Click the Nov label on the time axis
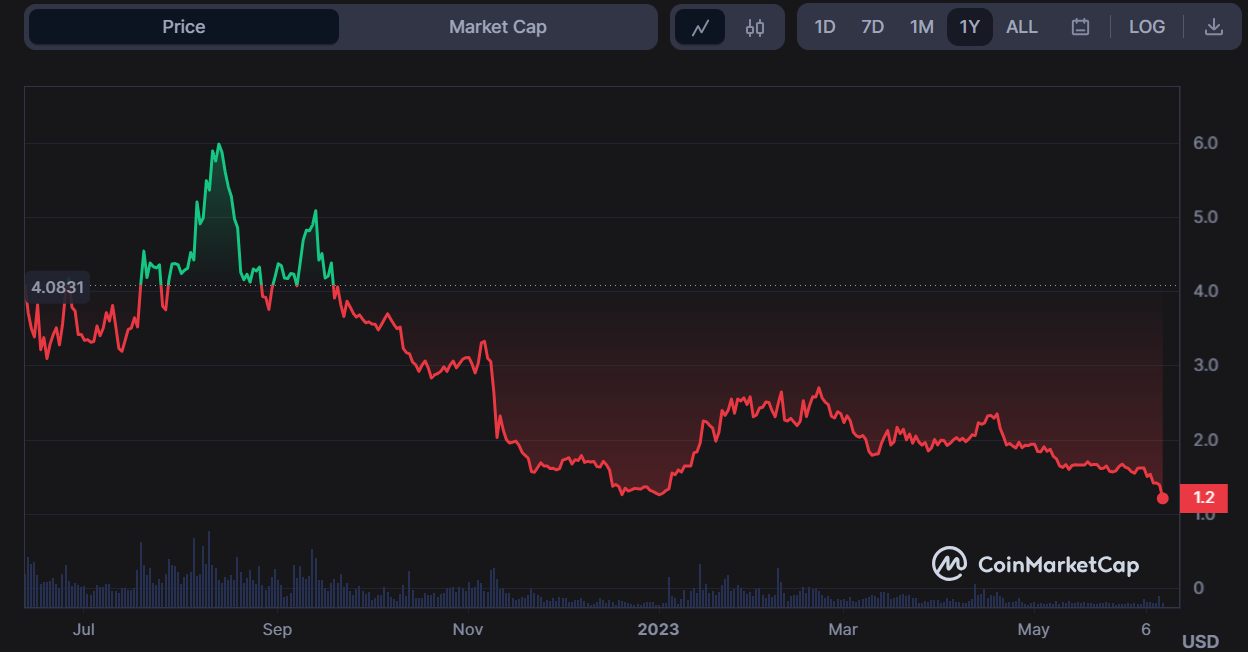This screenshot has width=1248, height=652. [468, 629]
